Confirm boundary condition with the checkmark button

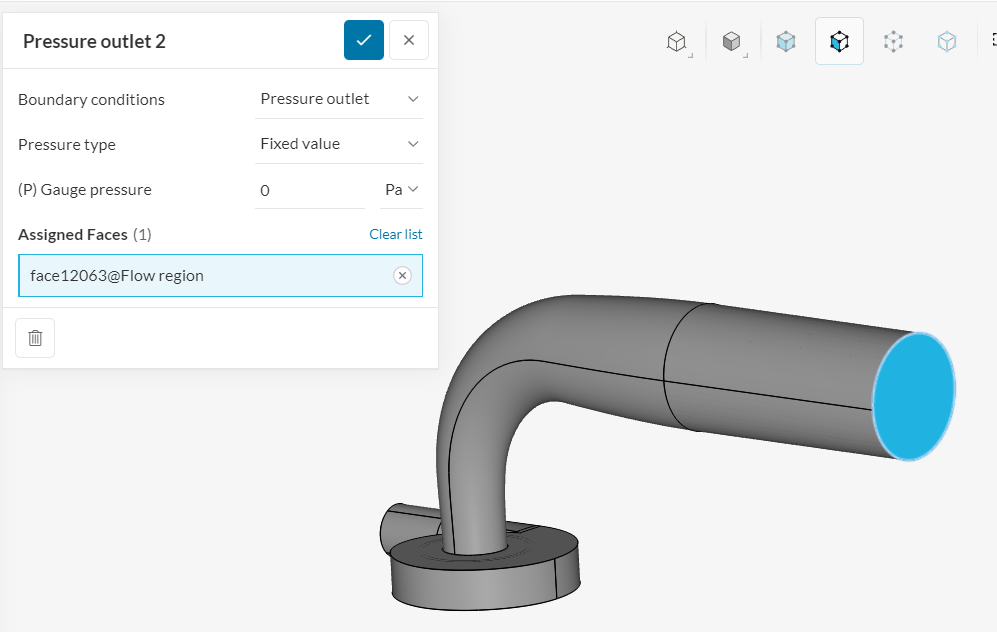click(x=363, y=40)
